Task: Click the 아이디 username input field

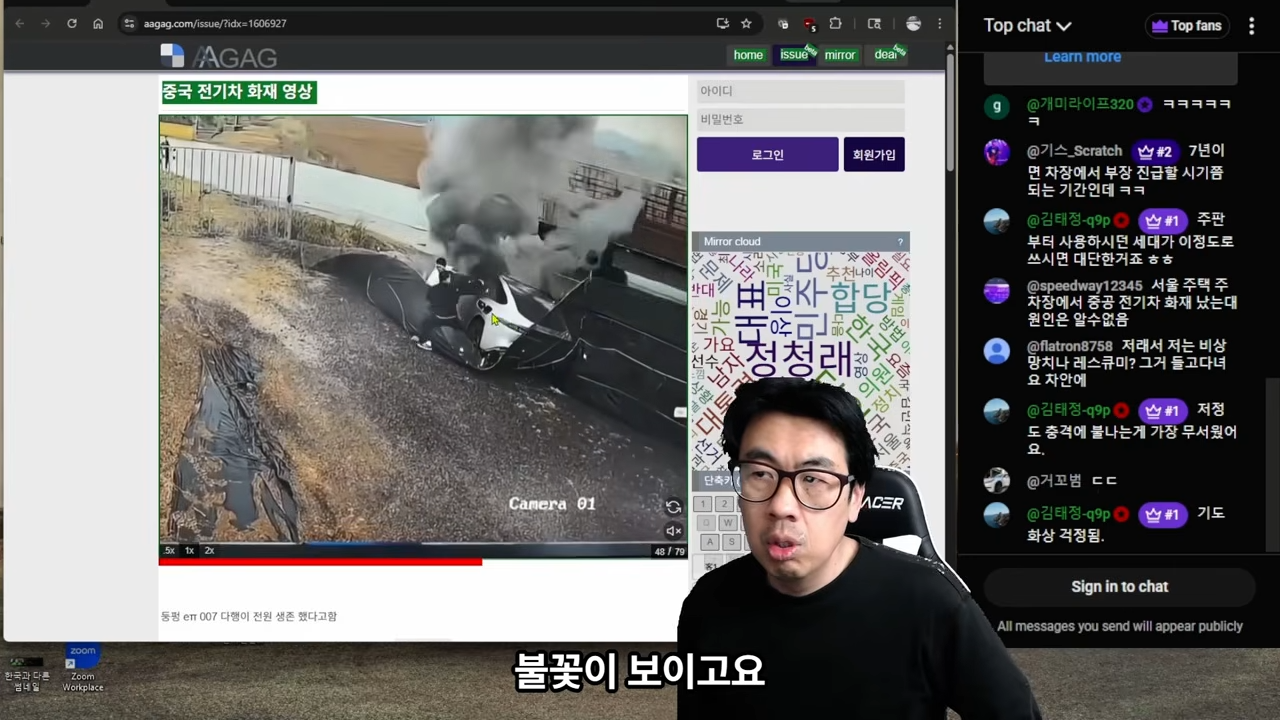Action: click(800, 91)
